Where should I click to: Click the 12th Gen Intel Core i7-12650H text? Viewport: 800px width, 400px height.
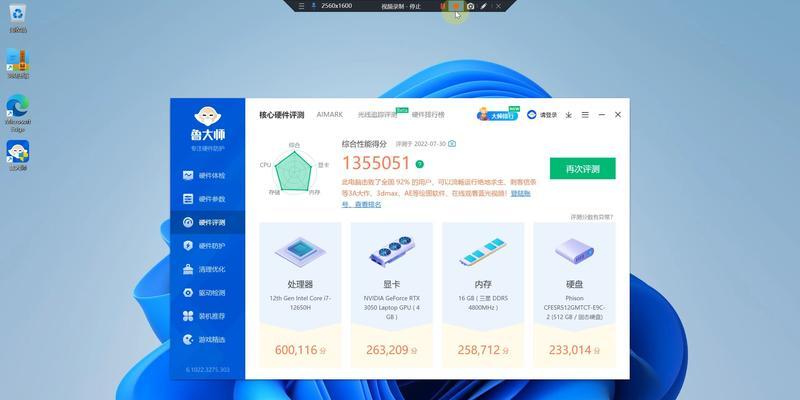(x=300, y=303)
